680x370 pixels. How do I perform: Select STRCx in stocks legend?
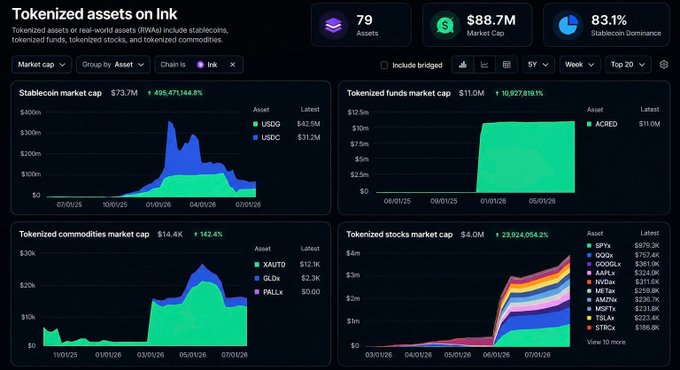[x=605, y=328]
